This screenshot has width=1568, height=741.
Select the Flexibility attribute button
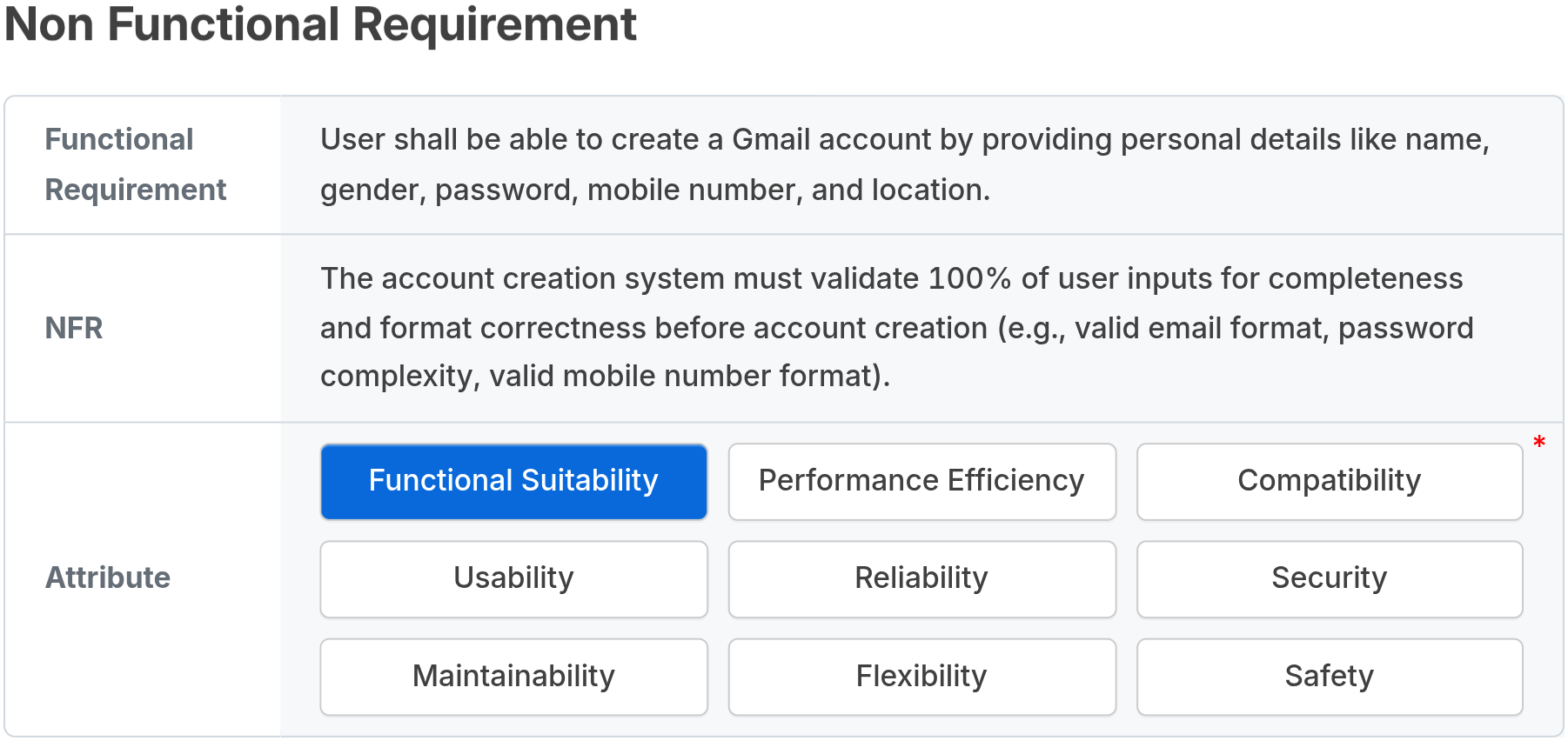[921, 677]
